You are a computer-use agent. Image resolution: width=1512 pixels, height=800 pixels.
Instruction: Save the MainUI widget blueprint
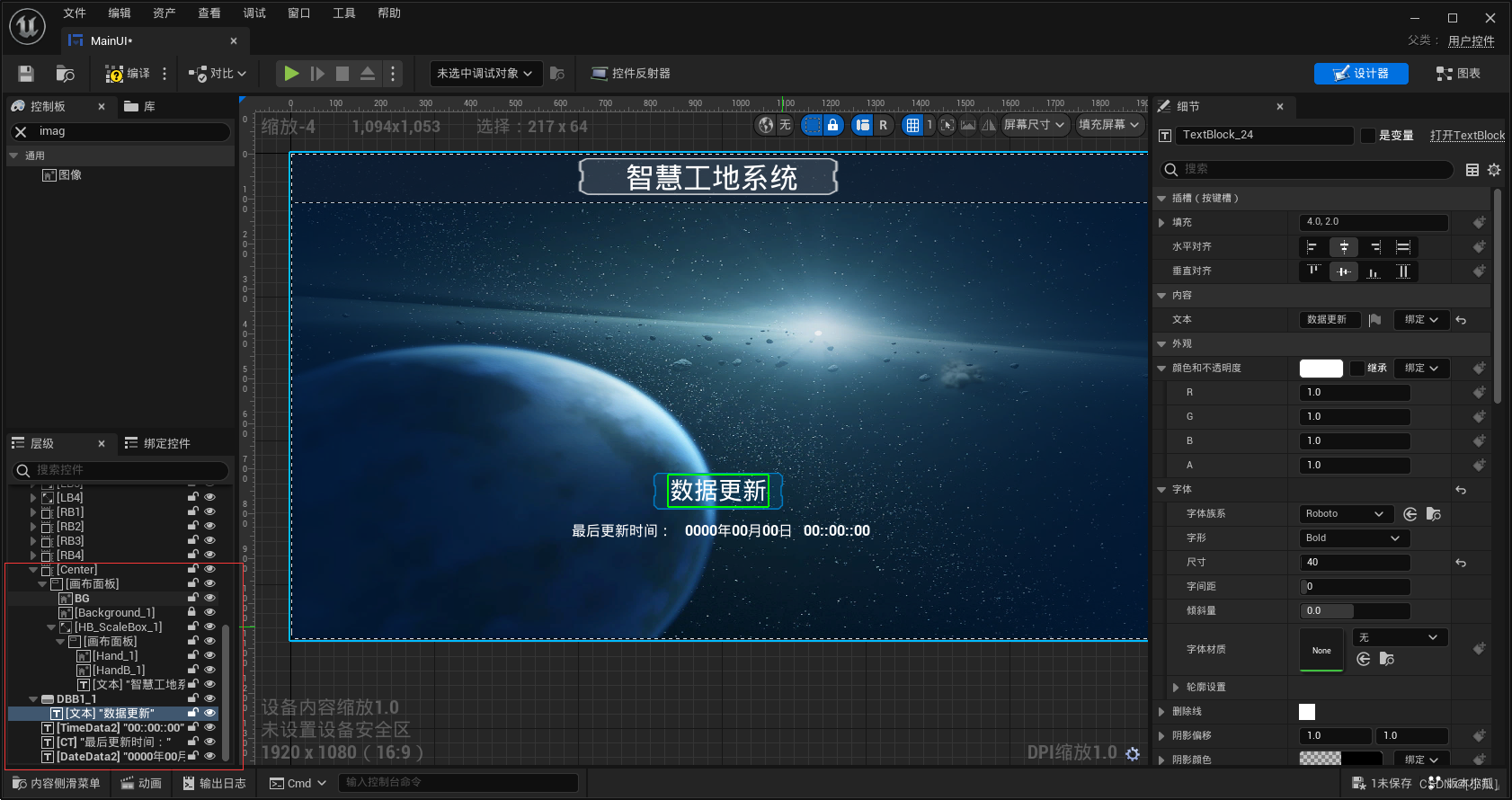tap(26, 74)
